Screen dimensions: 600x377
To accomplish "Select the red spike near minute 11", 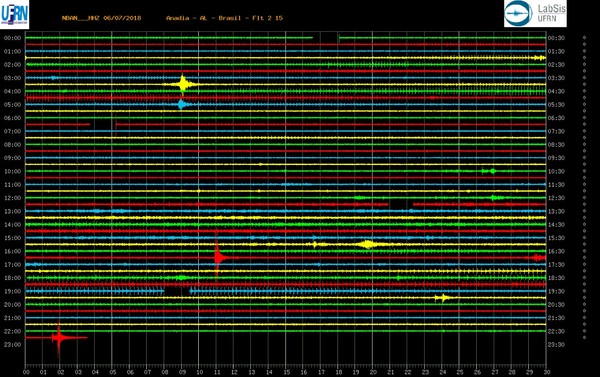I will point(217,257).
